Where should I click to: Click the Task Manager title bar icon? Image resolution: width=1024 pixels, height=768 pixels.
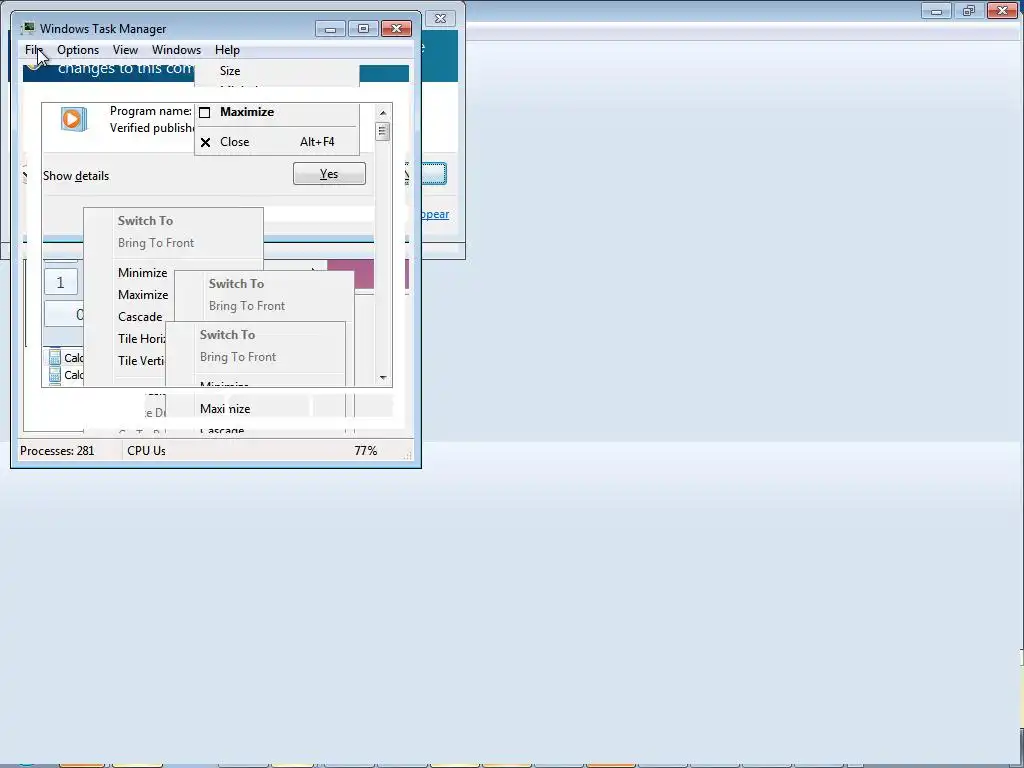point(28,28)
